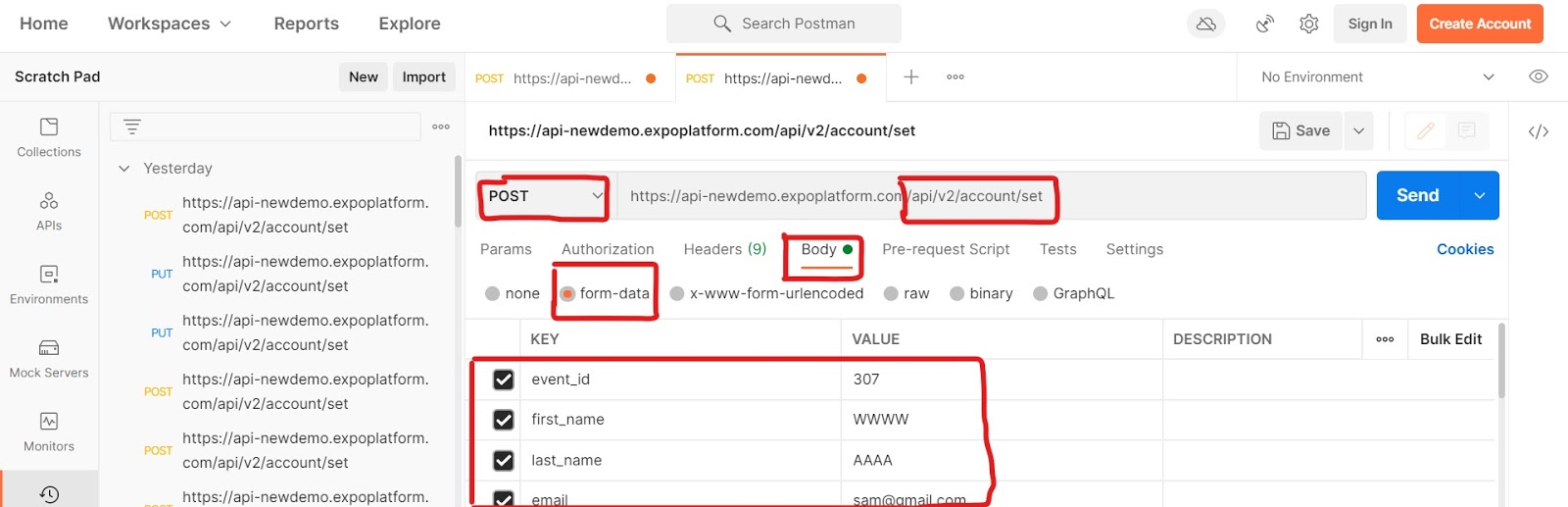Collapse the Yesterday history group
The width and height of the screenshot is (1568, 507).
pos(124,169)
